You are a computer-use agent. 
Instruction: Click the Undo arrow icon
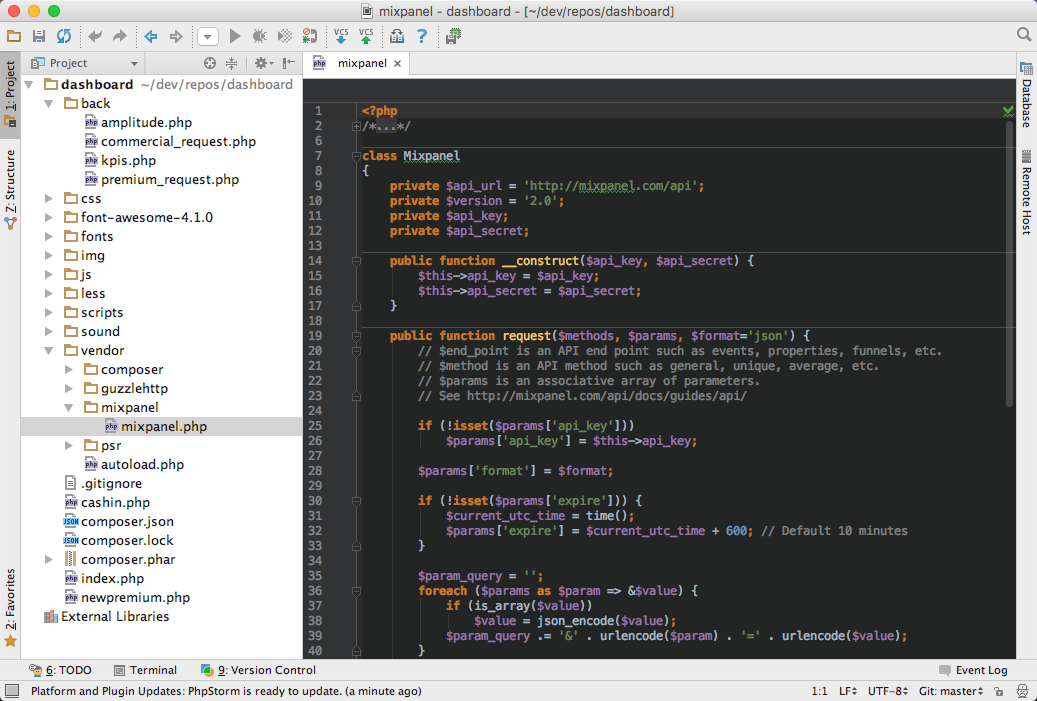pos(95,36)
